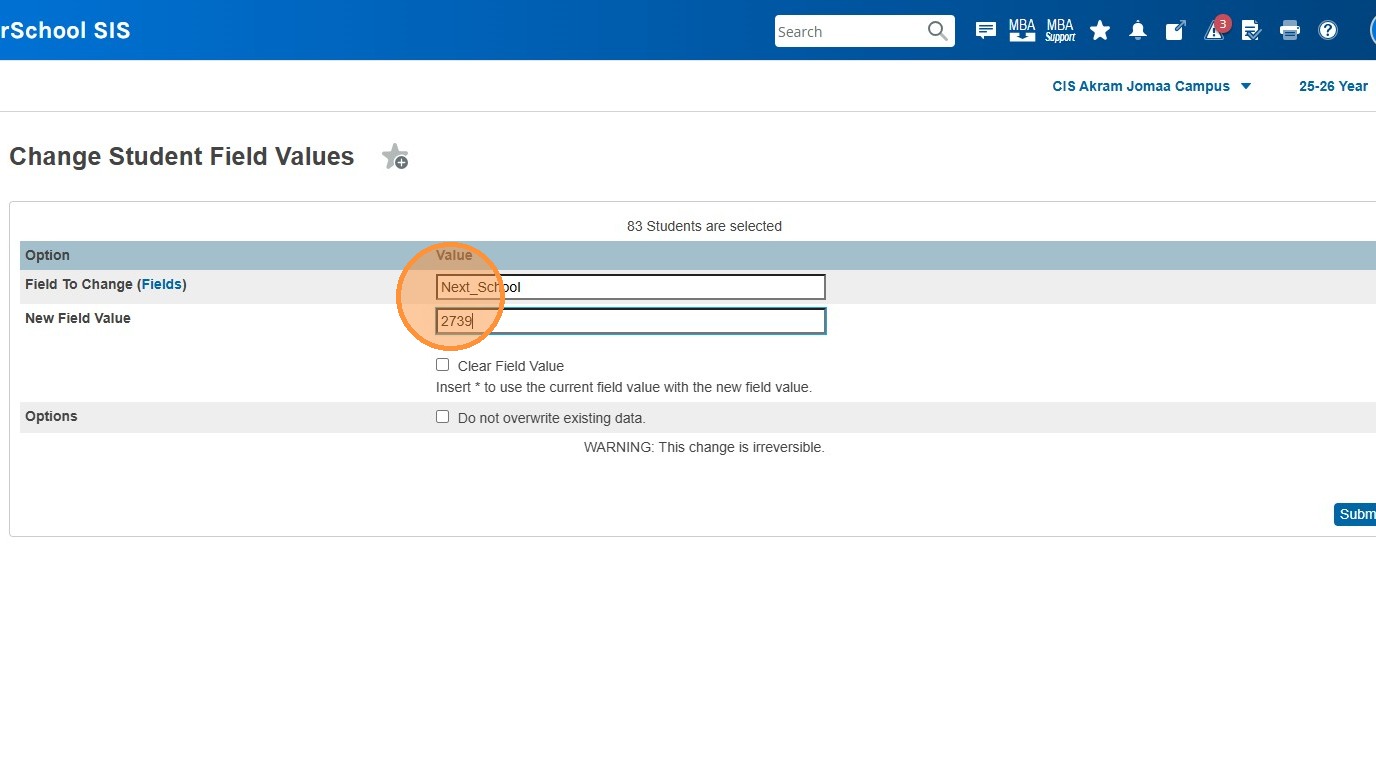Tick the Clear Field Value checkbox
1376x769 pixels.
pyautogui.click(x=443, y=365)
